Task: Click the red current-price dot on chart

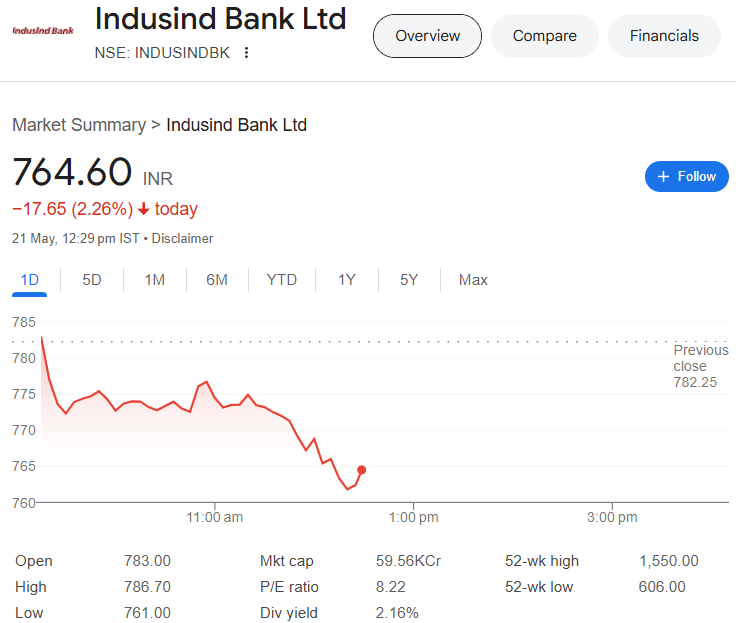Action: coord(361,470)
